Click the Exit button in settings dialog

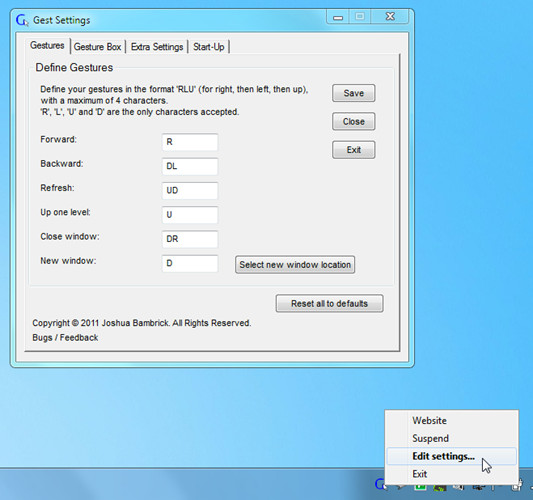click(354, 150)
